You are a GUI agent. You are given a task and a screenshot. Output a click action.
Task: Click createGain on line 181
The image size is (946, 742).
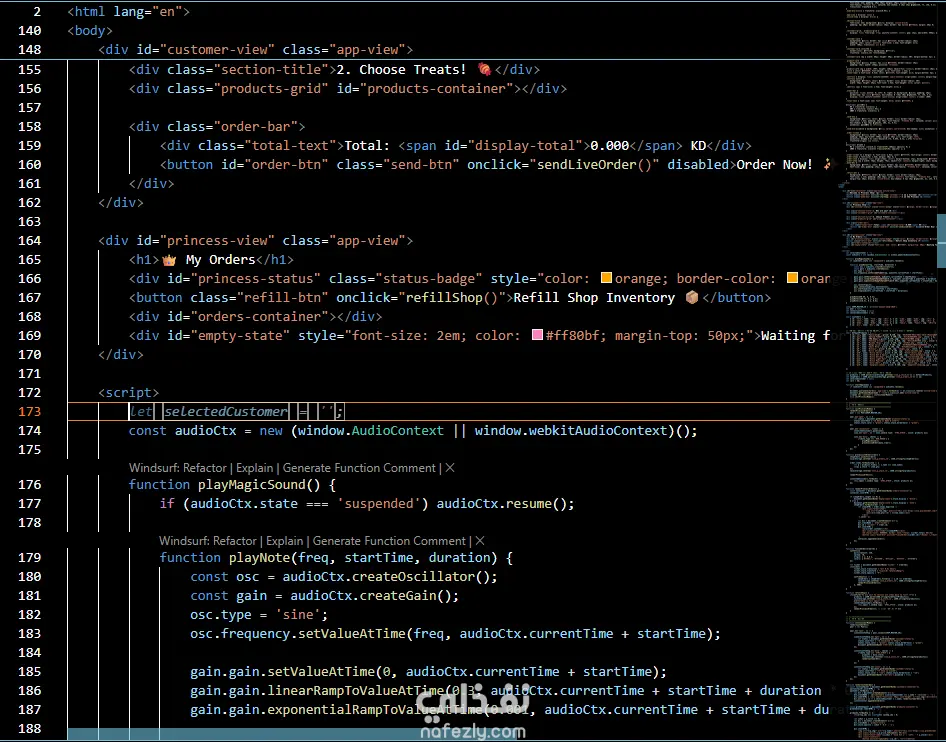[398, 595]
